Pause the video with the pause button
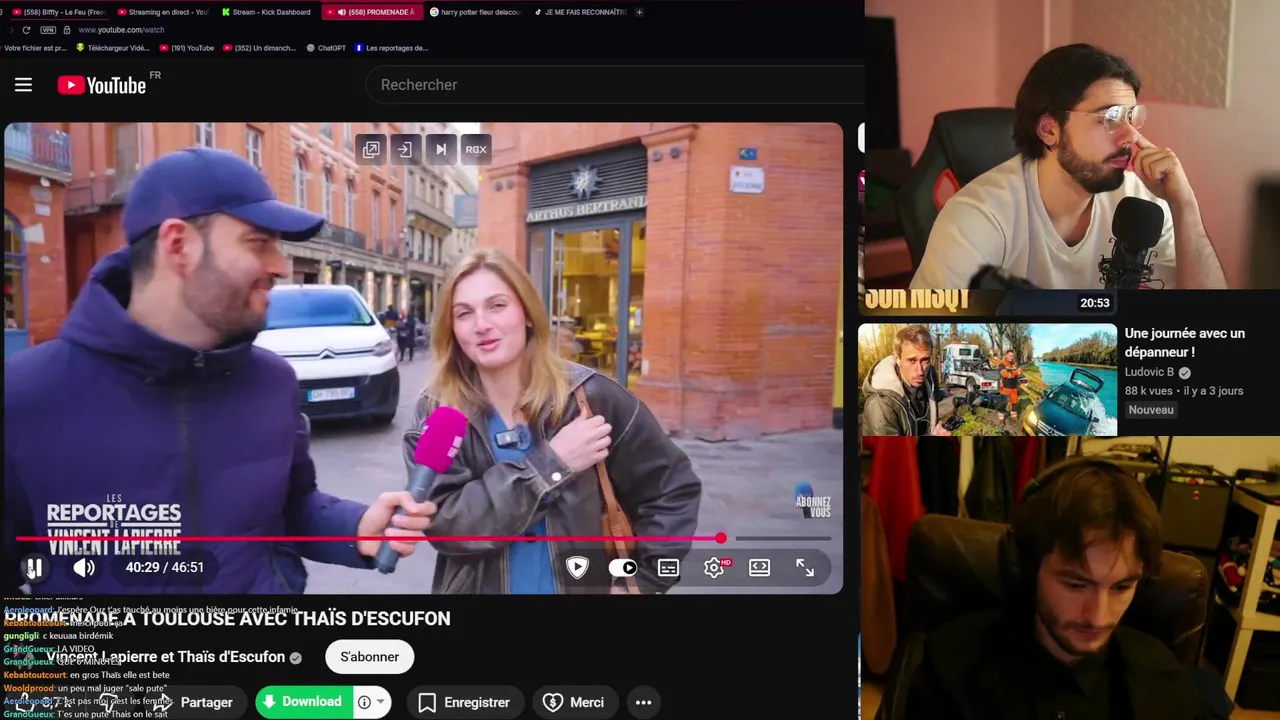Viewport: 1280px width, 720px height. pos(34,568)
